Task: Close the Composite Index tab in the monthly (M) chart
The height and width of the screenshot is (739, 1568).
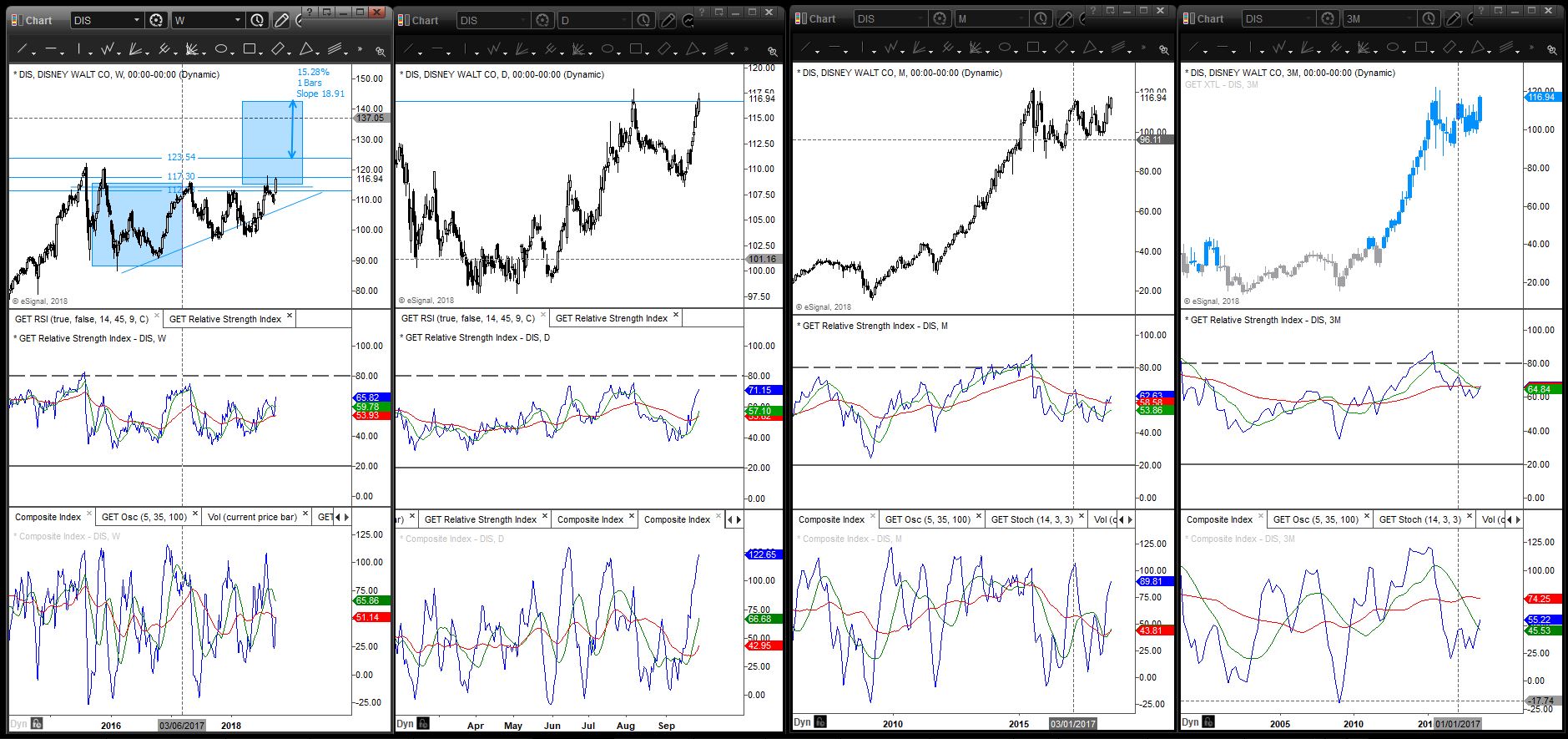Action: pos(873,518)
